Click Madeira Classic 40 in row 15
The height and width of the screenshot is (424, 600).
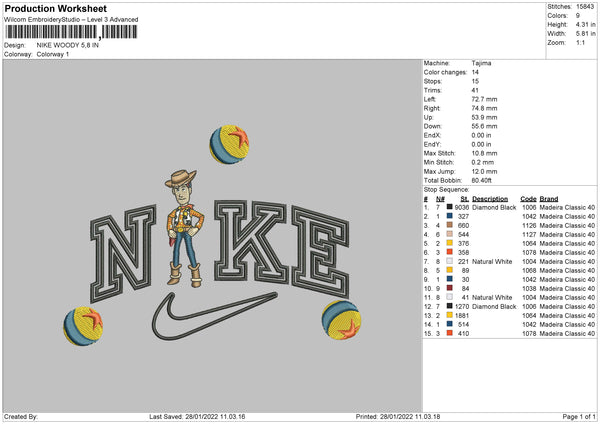(x=567, y=334)
